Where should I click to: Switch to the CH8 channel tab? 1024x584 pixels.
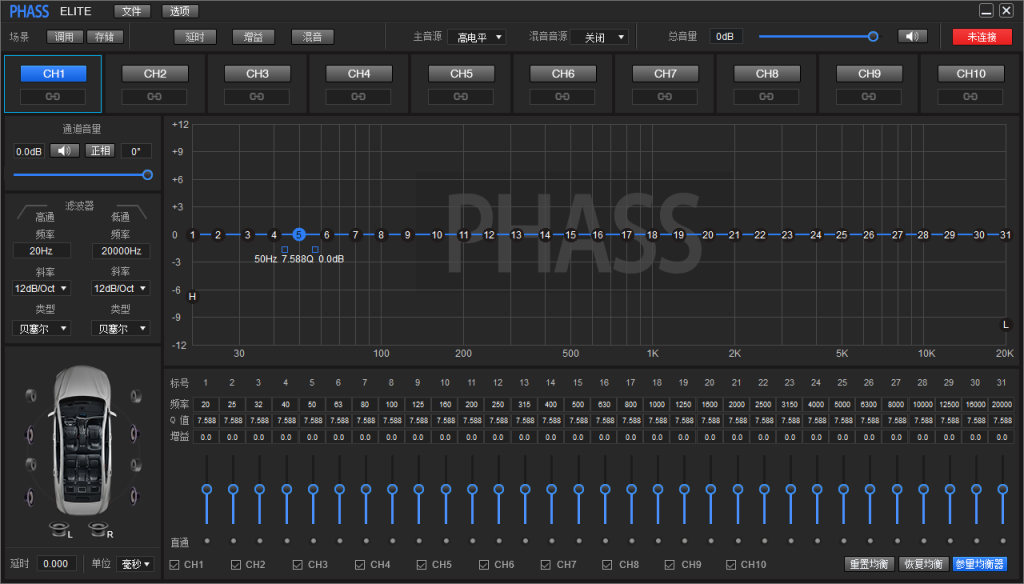pyautogui.click(x=767, y=74)
